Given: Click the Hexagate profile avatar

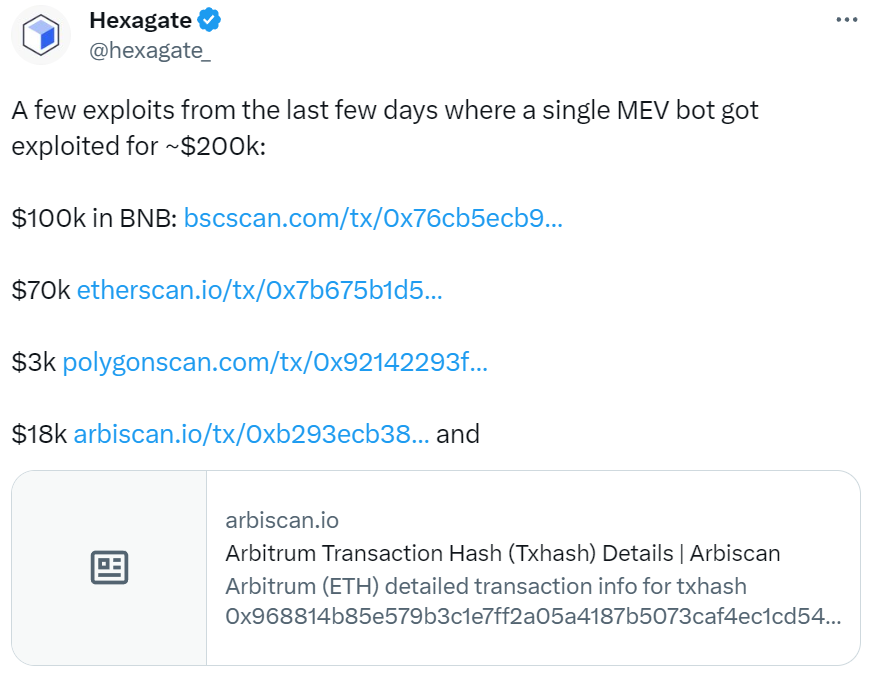Looking at the screenshot, I should click(42, 35).
